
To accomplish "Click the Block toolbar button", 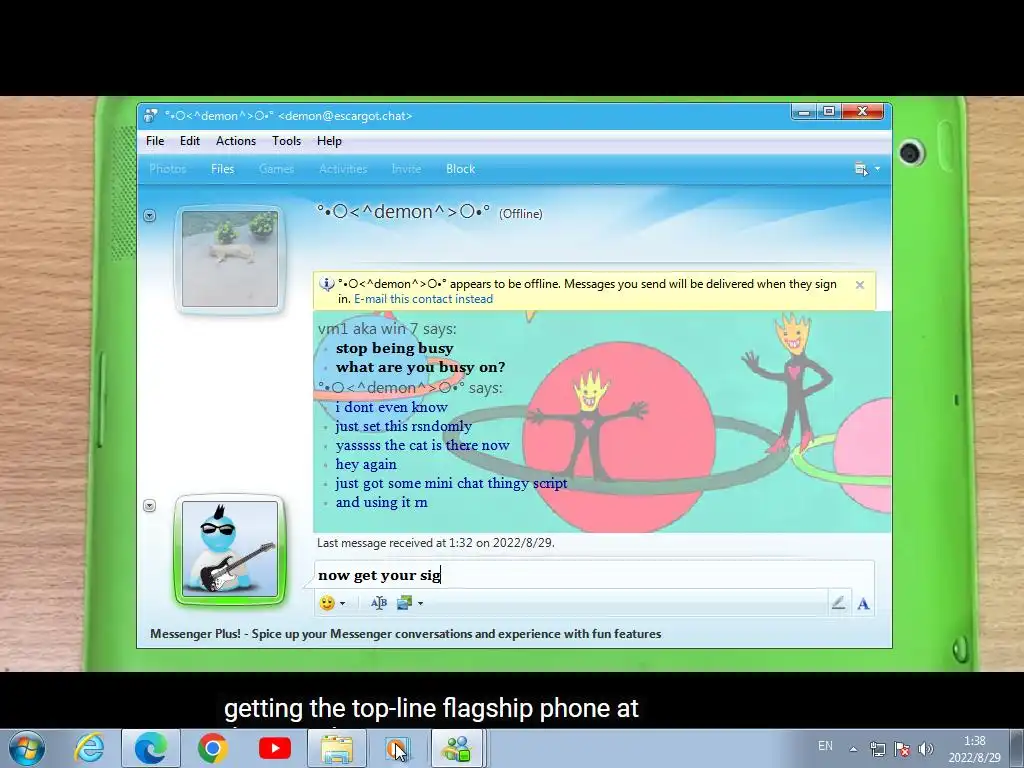I will pos(460,169).
